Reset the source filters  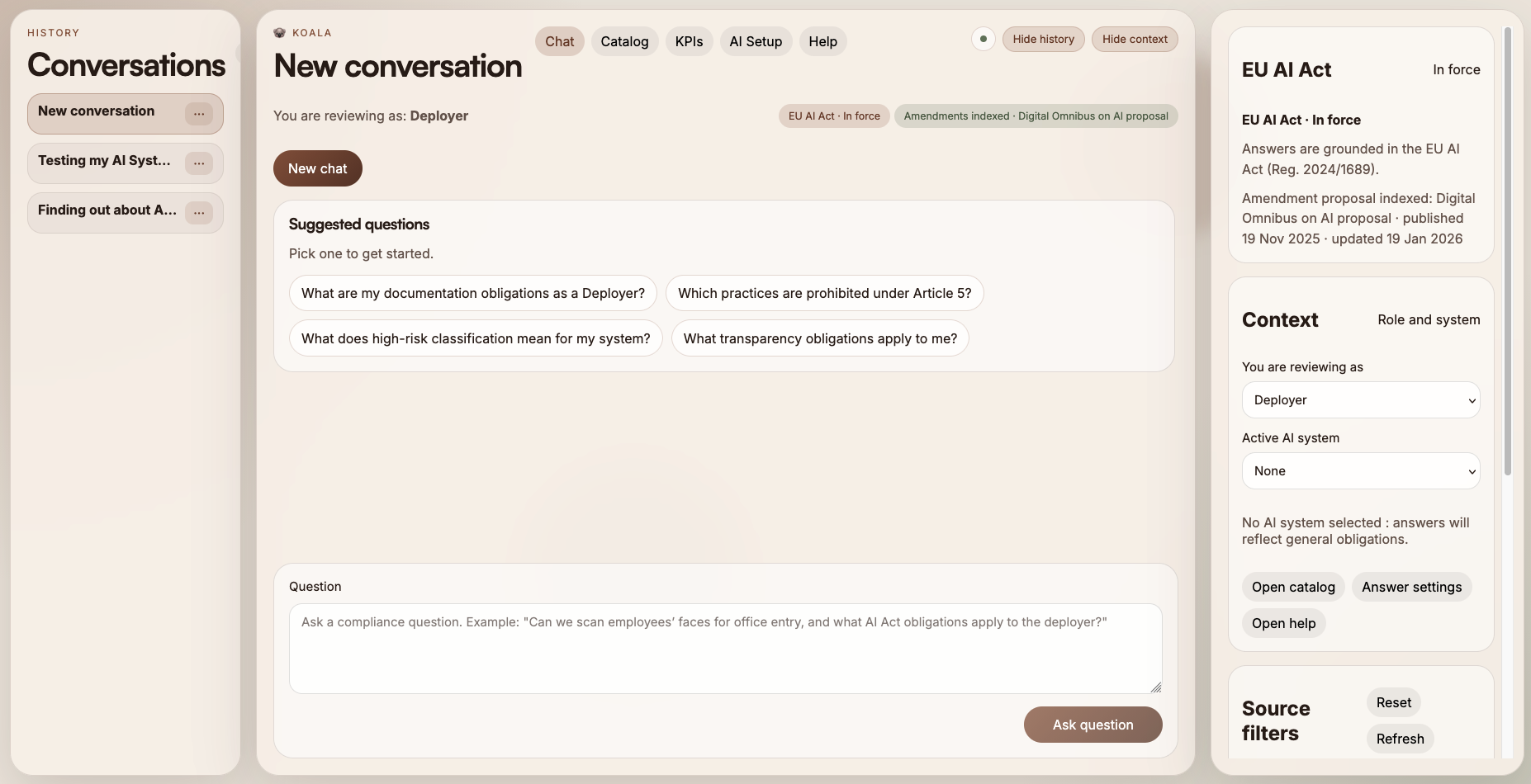pyautogui.click(x=1393, y=702)
